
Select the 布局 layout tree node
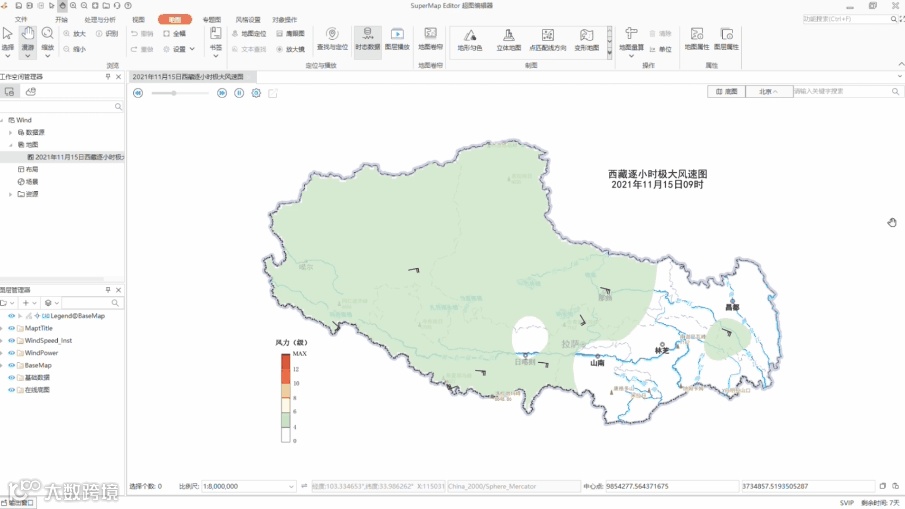point(28,169)
